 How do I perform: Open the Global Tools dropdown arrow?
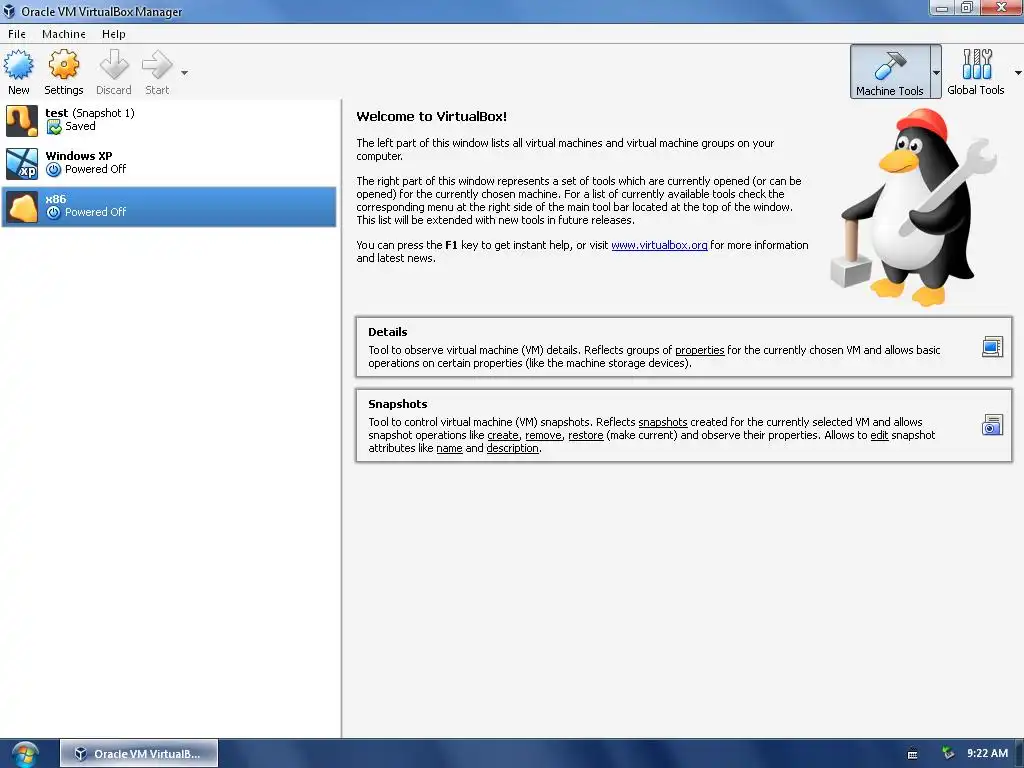[x=1017, y=72]
